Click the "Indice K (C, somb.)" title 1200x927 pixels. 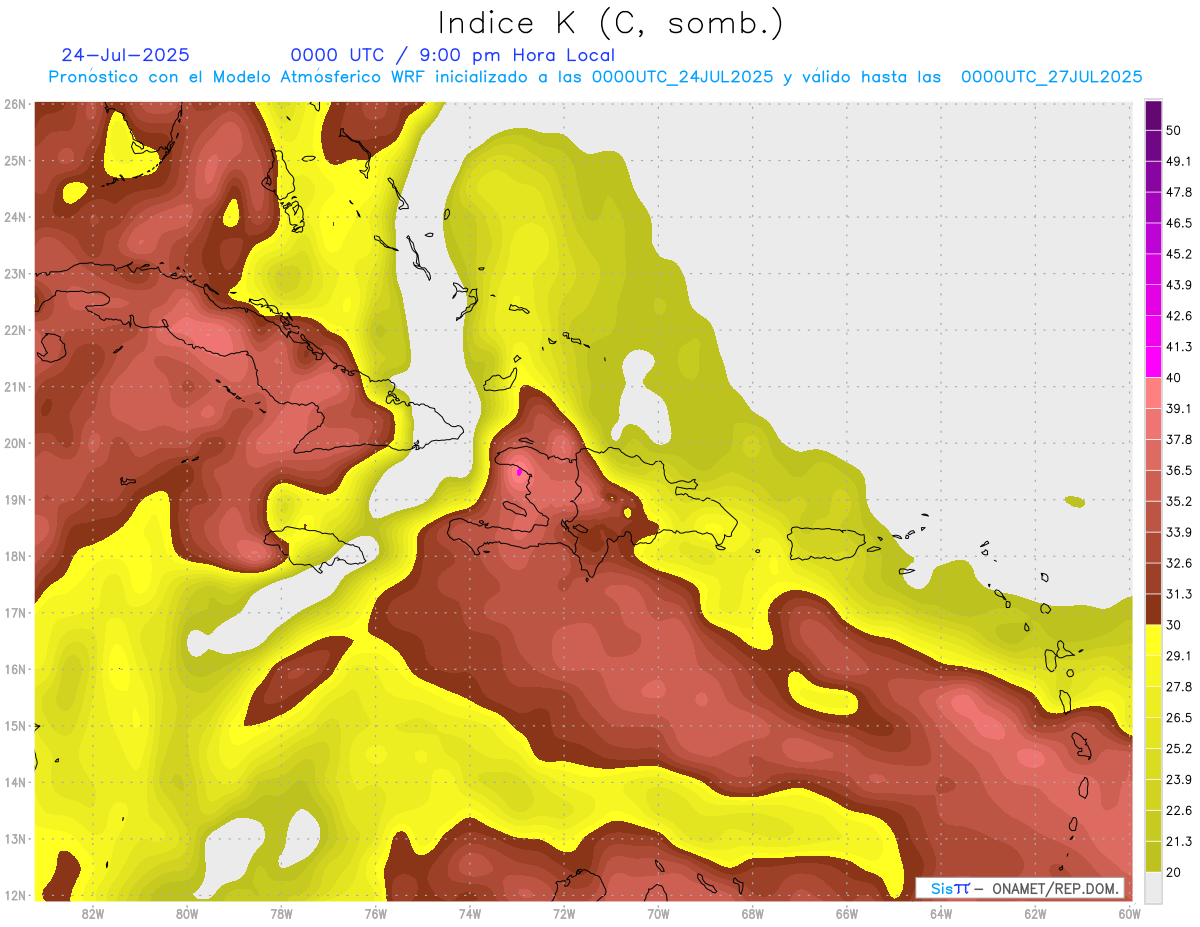tap(610, 22)
